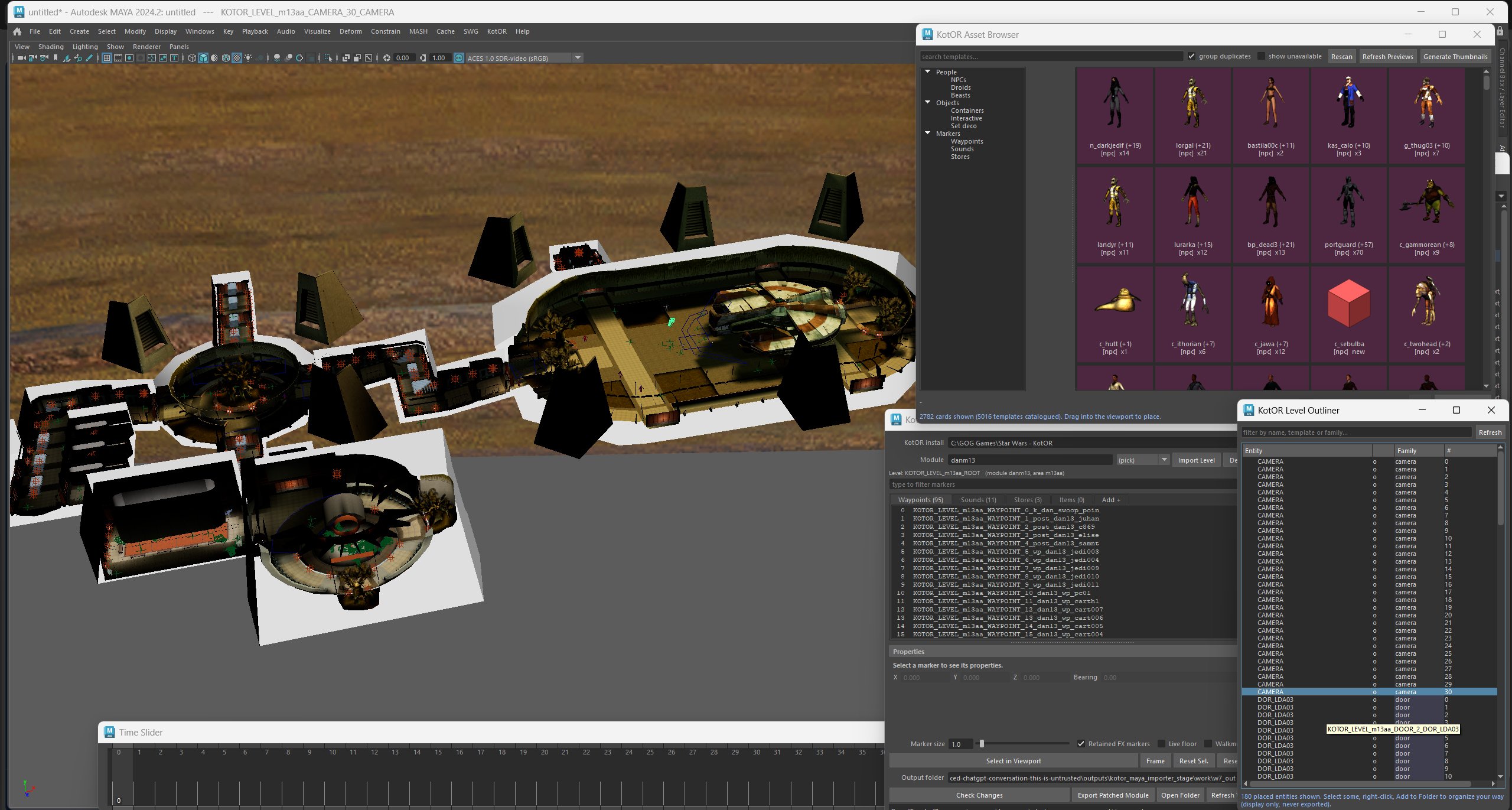Viewport: 1512px width, 810px height.
Task: Click the lock icon beside the Asset Browser title
Action: point(1500,31)
